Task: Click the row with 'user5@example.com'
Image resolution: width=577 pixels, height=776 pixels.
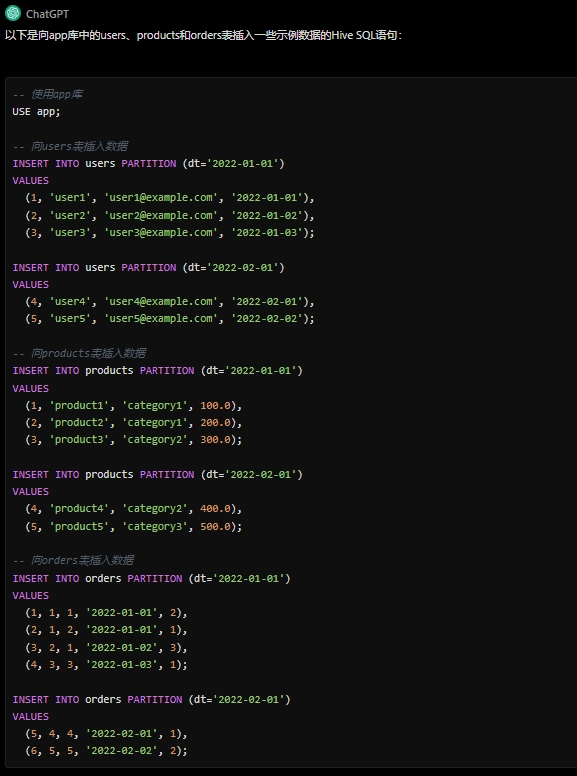Action: (x=170, y=319)
